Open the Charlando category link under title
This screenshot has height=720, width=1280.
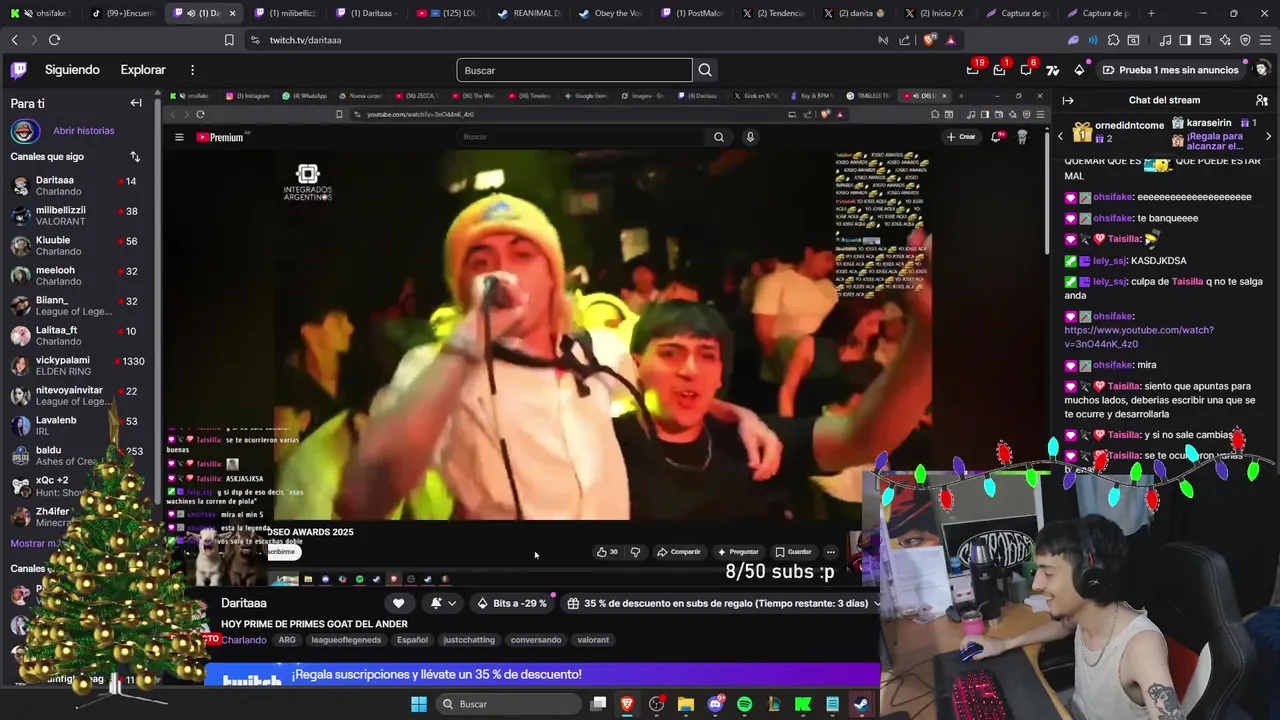click(244, 640)
